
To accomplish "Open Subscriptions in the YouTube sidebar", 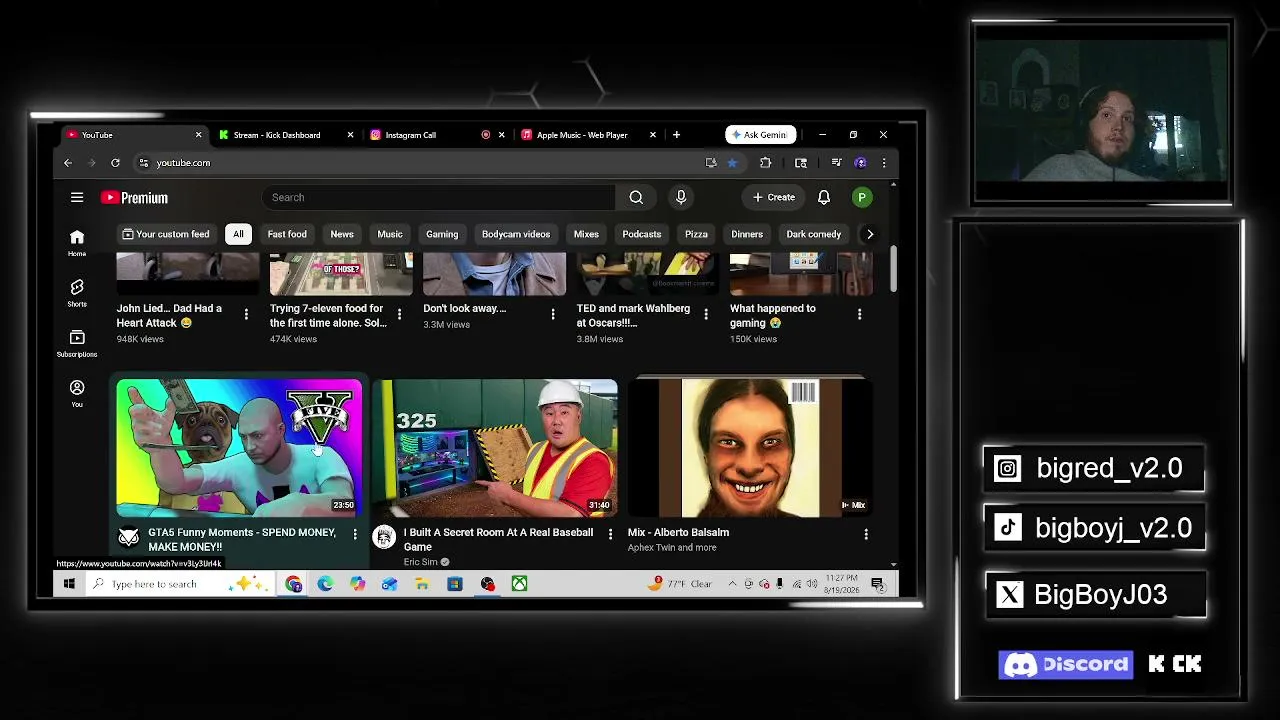I will pyautogui.click(x=77, y=343).
